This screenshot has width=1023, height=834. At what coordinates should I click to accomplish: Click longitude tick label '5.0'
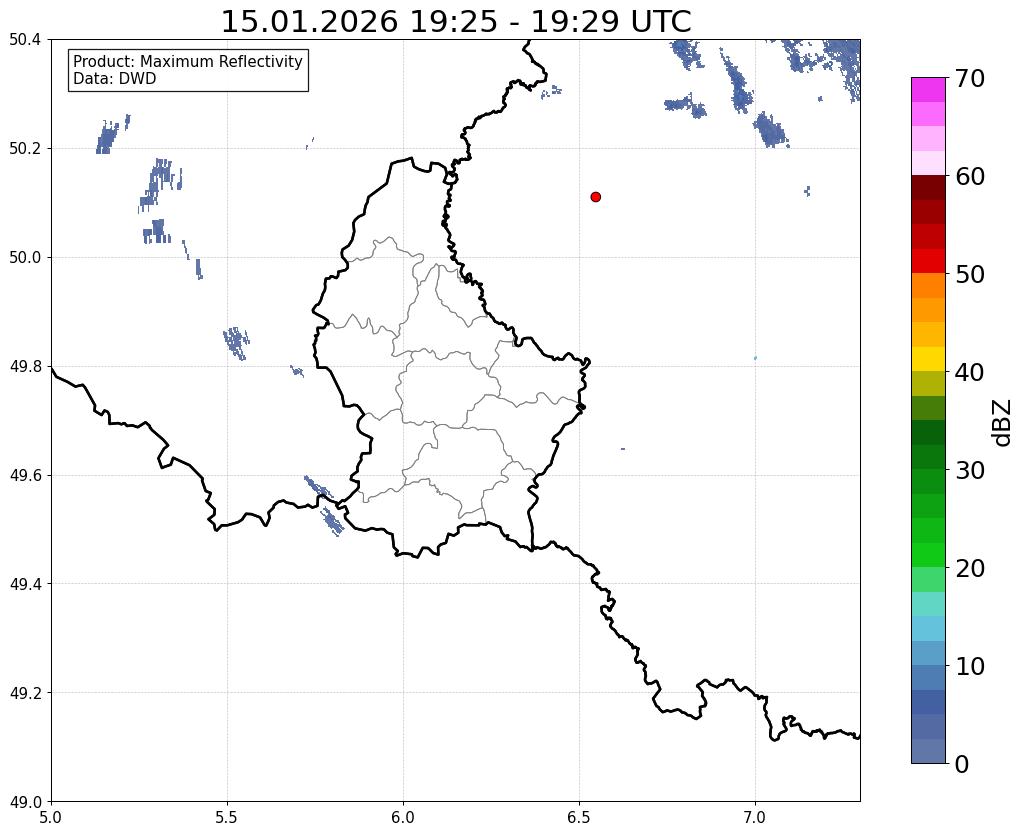(51, 818)
